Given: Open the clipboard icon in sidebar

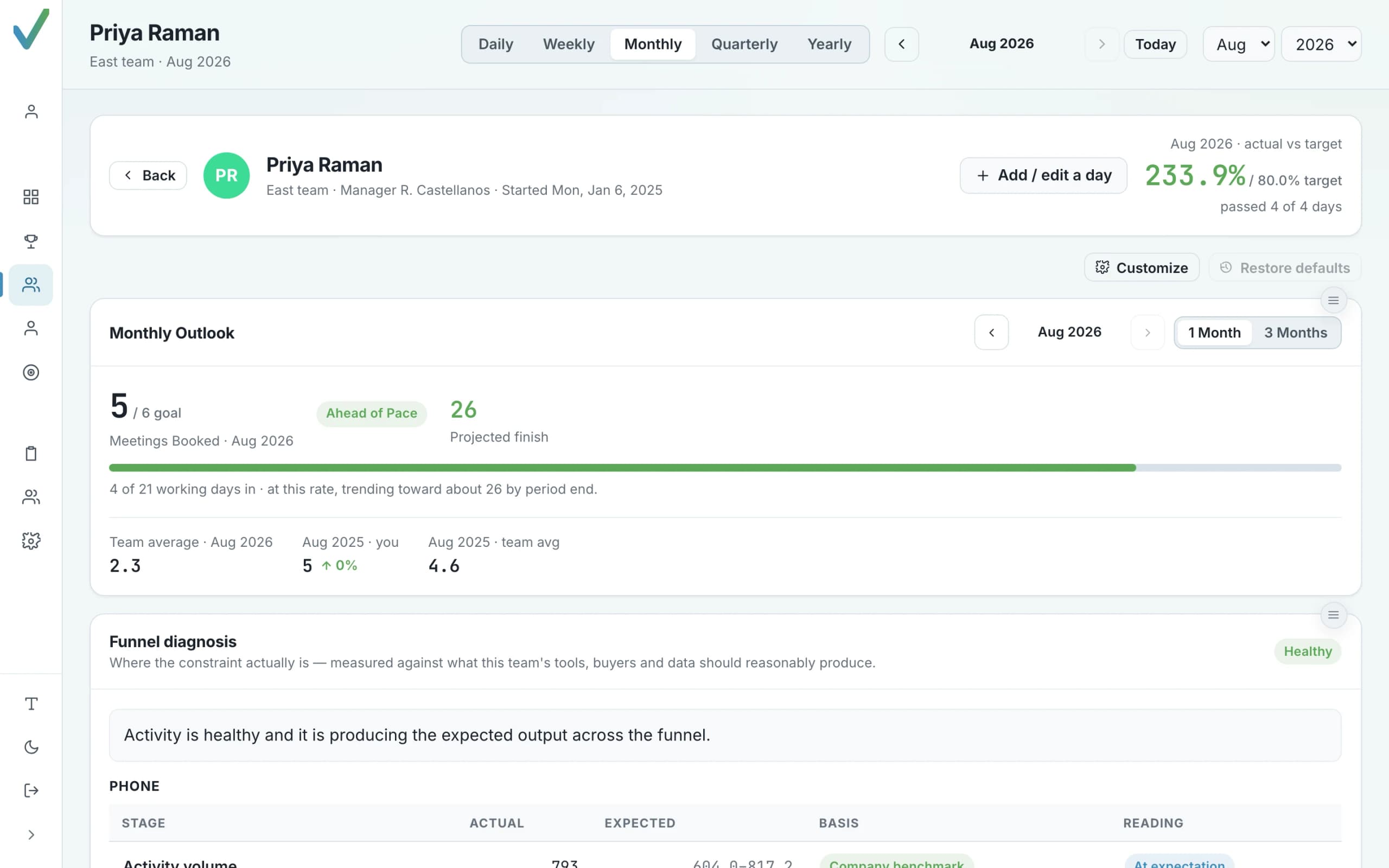Looking at the screenshot, I should (x=31, y=454).
